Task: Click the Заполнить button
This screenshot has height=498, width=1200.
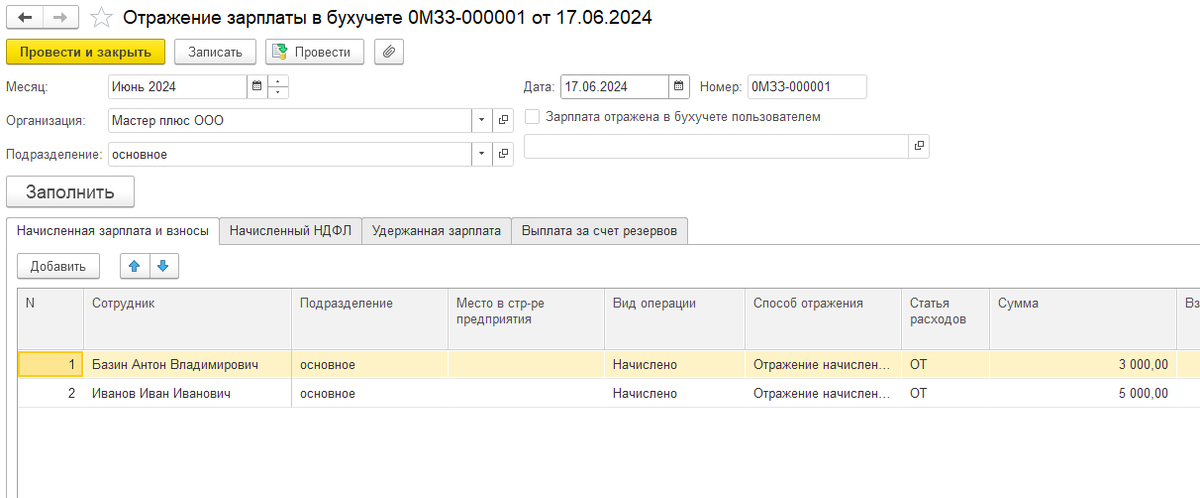Action: [70, 192]
